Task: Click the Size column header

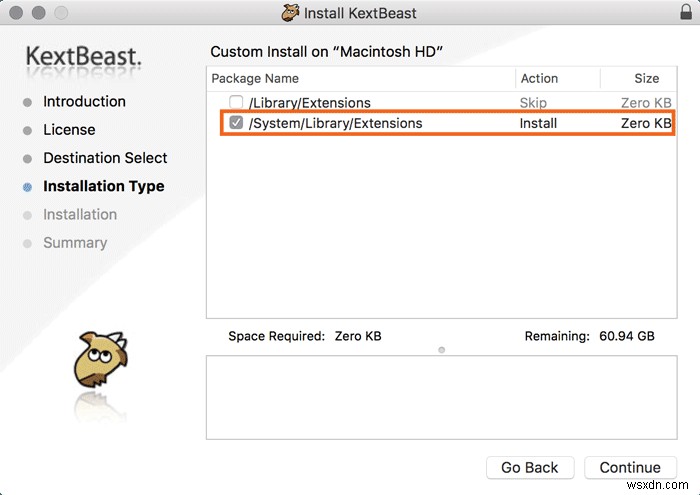Action: [x=646, y=78]
